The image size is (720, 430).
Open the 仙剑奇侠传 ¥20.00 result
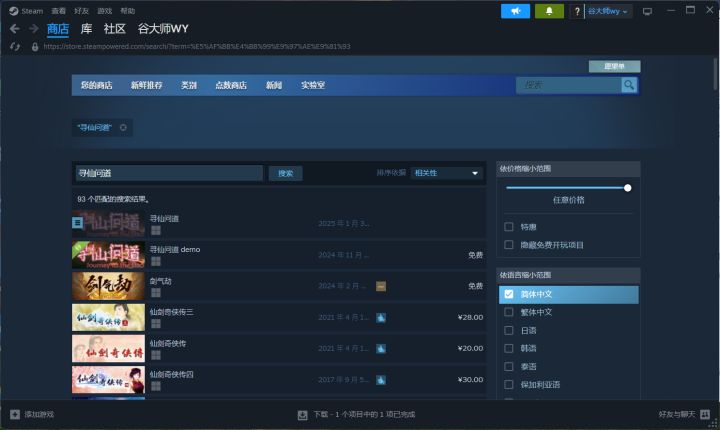click(279, 348)
